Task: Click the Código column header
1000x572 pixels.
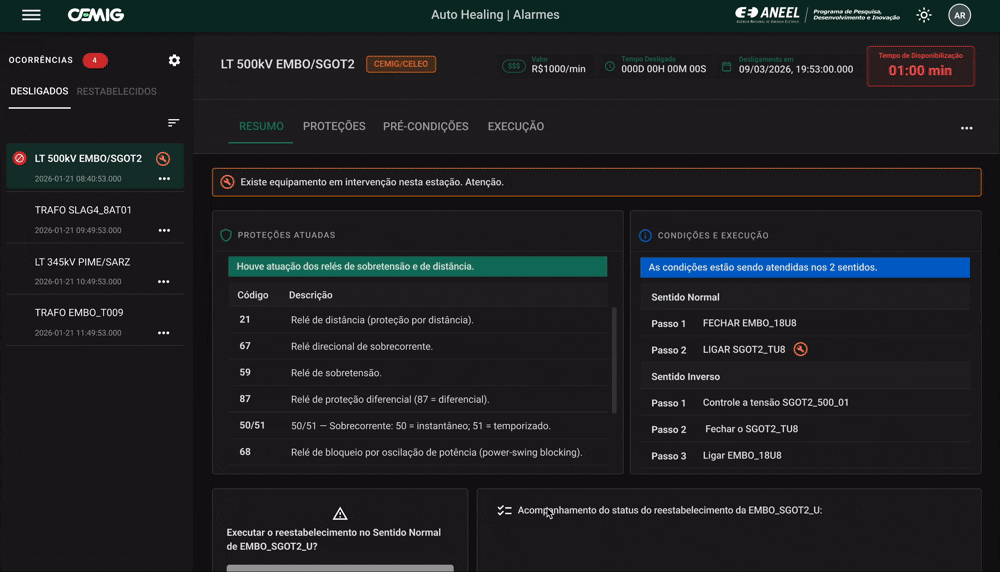Action: pos(253,295)
